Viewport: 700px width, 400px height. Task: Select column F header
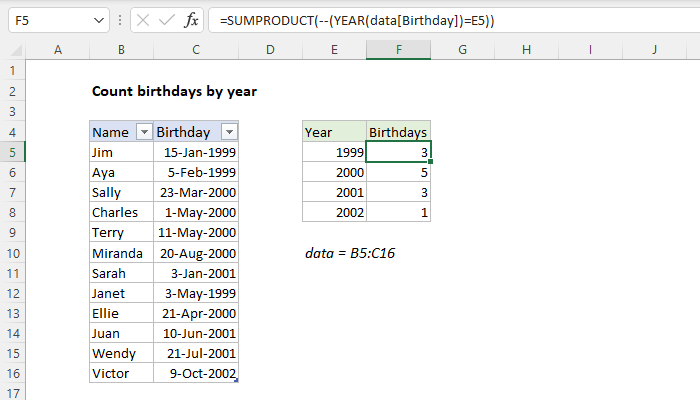coord(398,49)
